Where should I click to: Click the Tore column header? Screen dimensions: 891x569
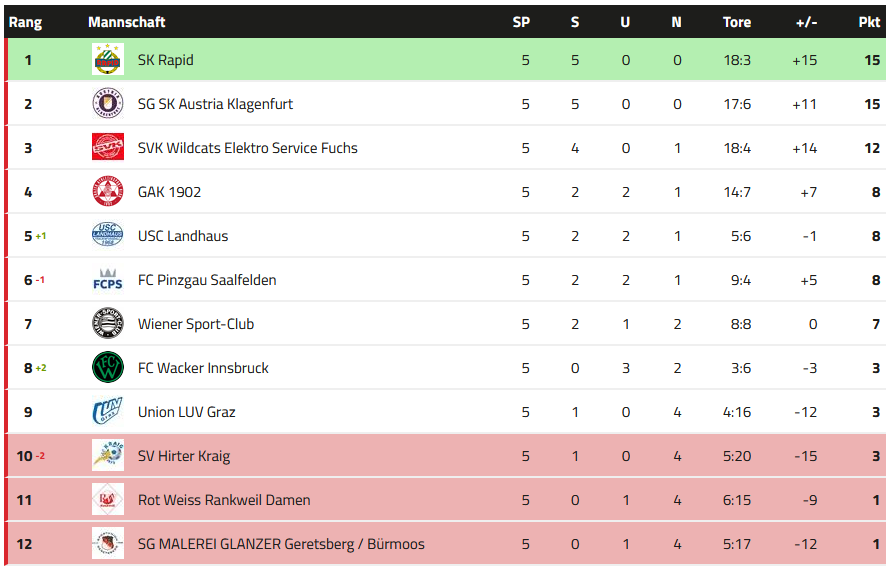pyautogui.click(x=737, y=22)
